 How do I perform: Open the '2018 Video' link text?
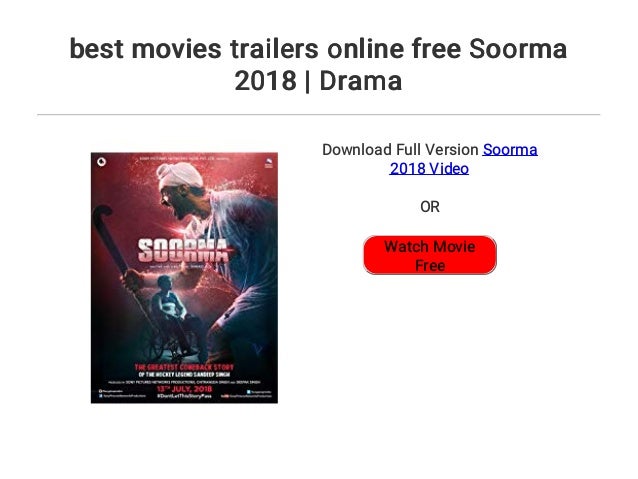tap(429, 168)
